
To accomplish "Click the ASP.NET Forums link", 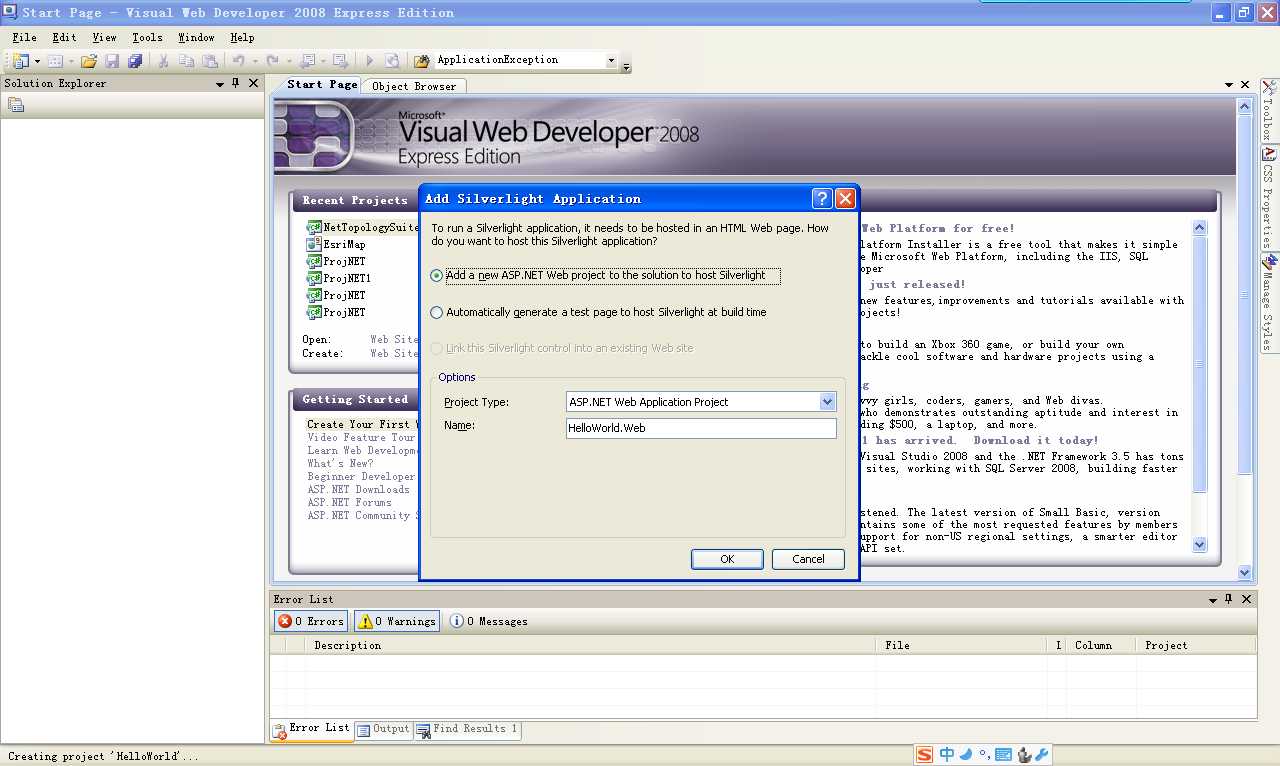I will point(350,502).
